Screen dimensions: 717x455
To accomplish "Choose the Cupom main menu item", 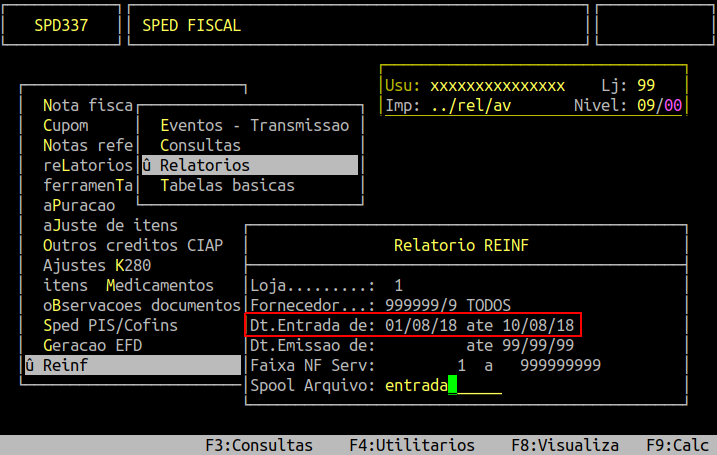I will (x=66, y=126).
